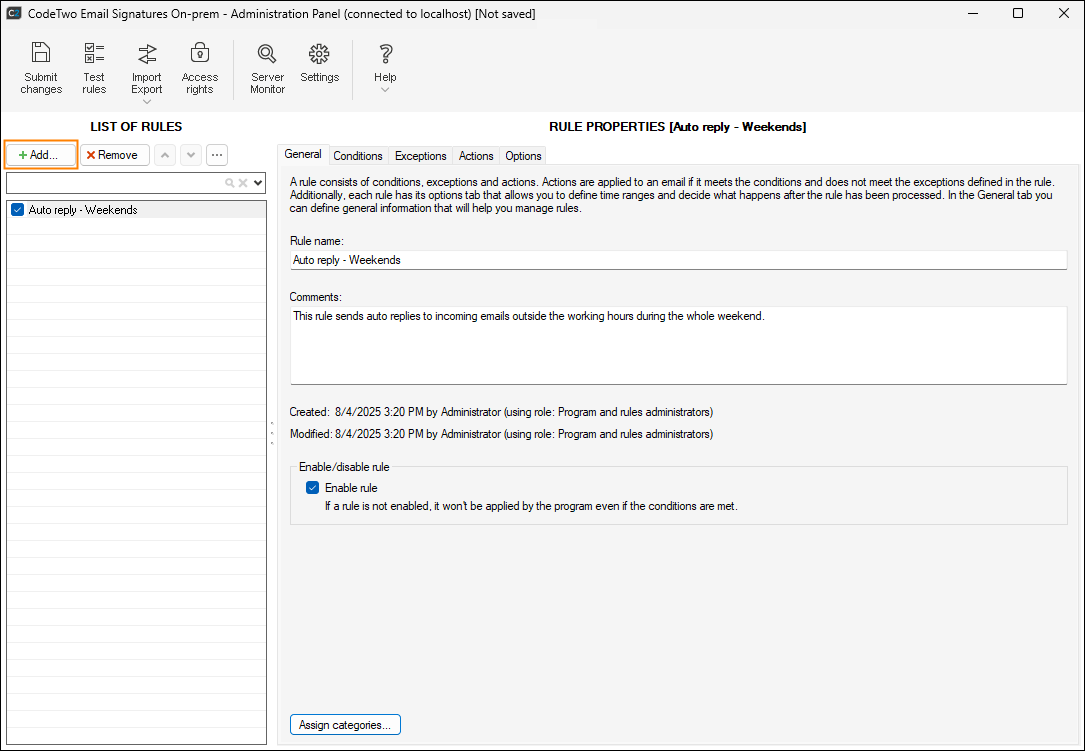Viewport: 1085px width, 751px height.
Task: Open the Settings gear in toolbar
Action: 319,63
